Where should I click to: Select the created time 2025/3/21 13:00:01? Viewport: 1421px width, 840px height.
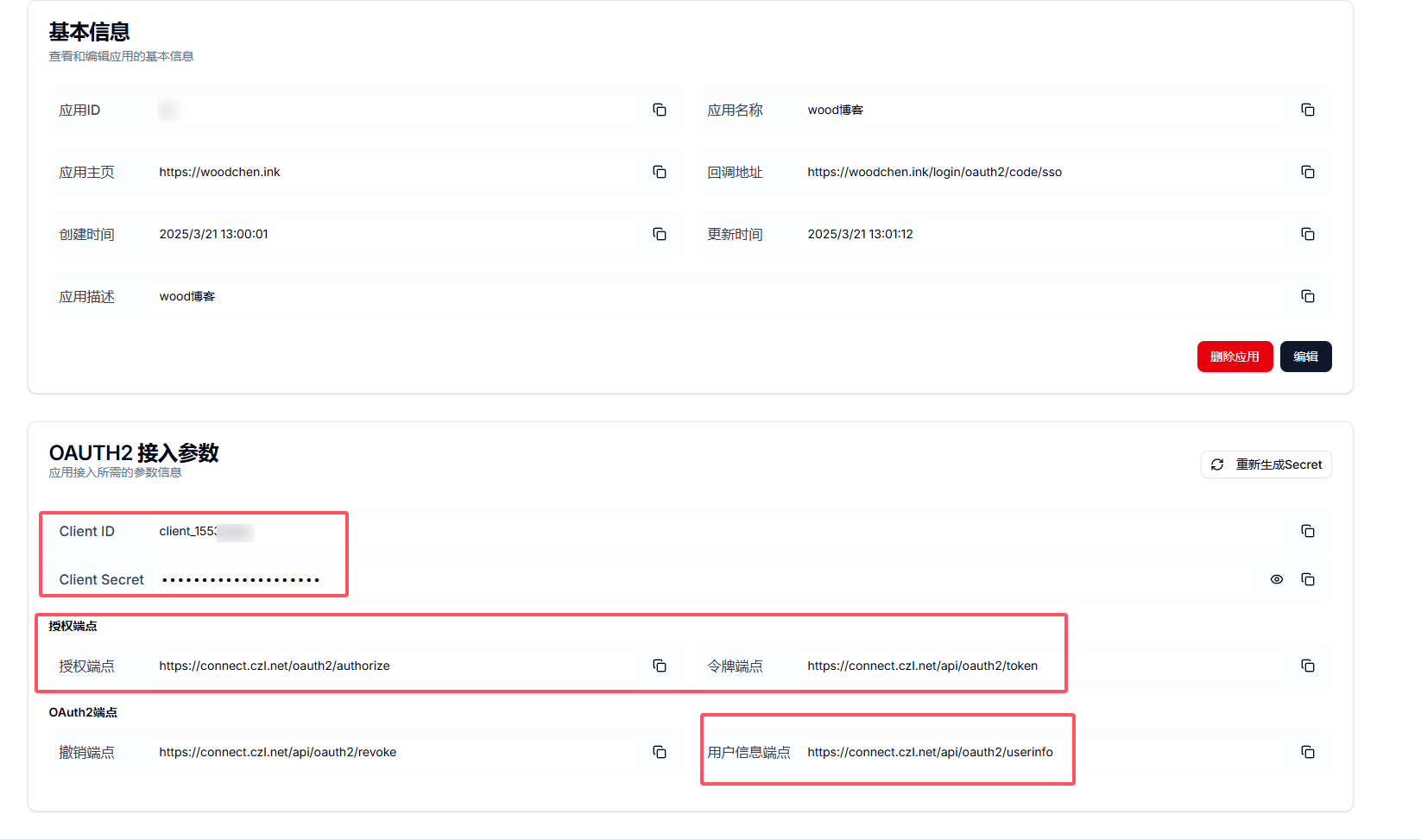click(214, 234)
